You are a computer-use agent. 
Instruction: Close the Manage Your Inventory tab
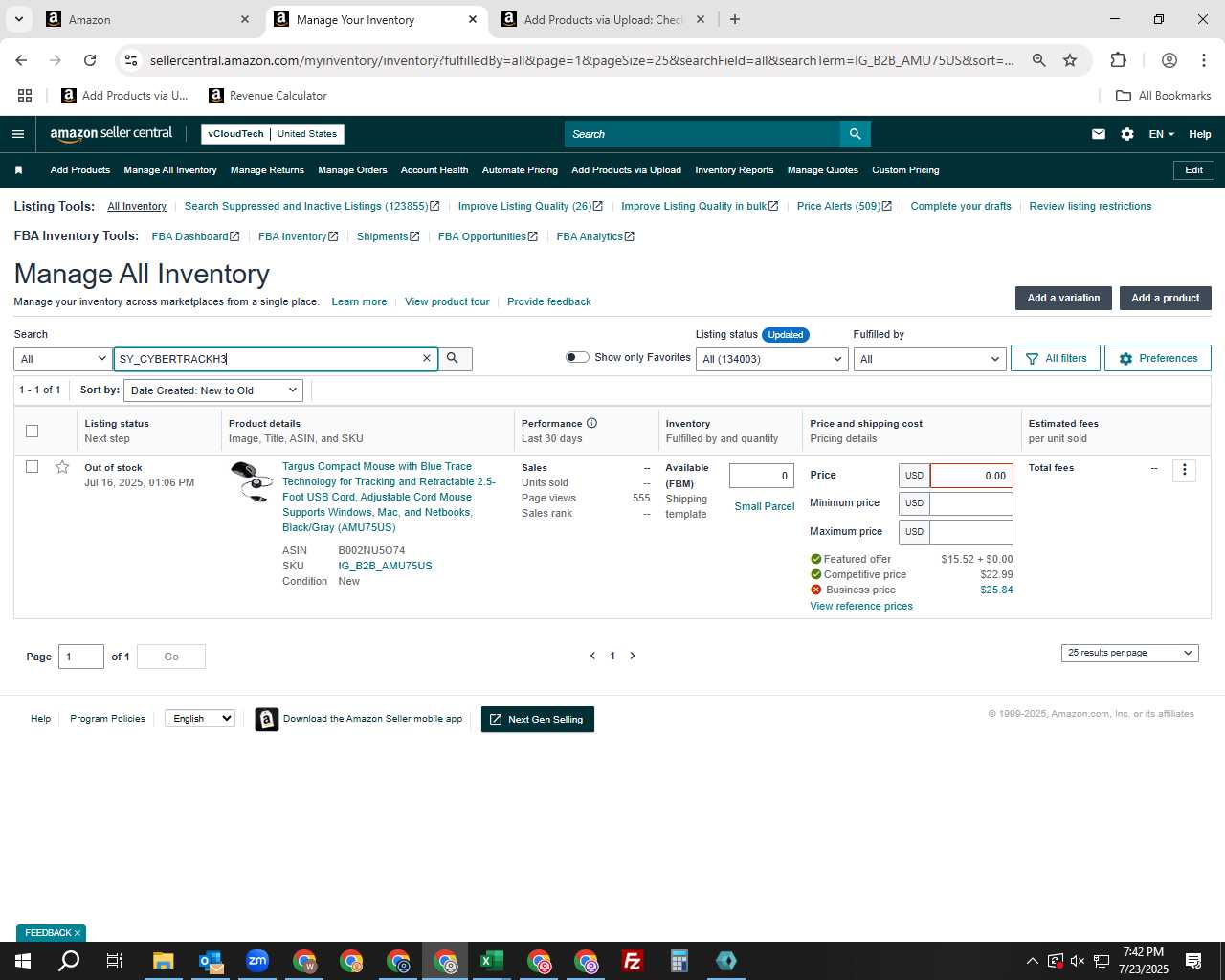[473, 19]
